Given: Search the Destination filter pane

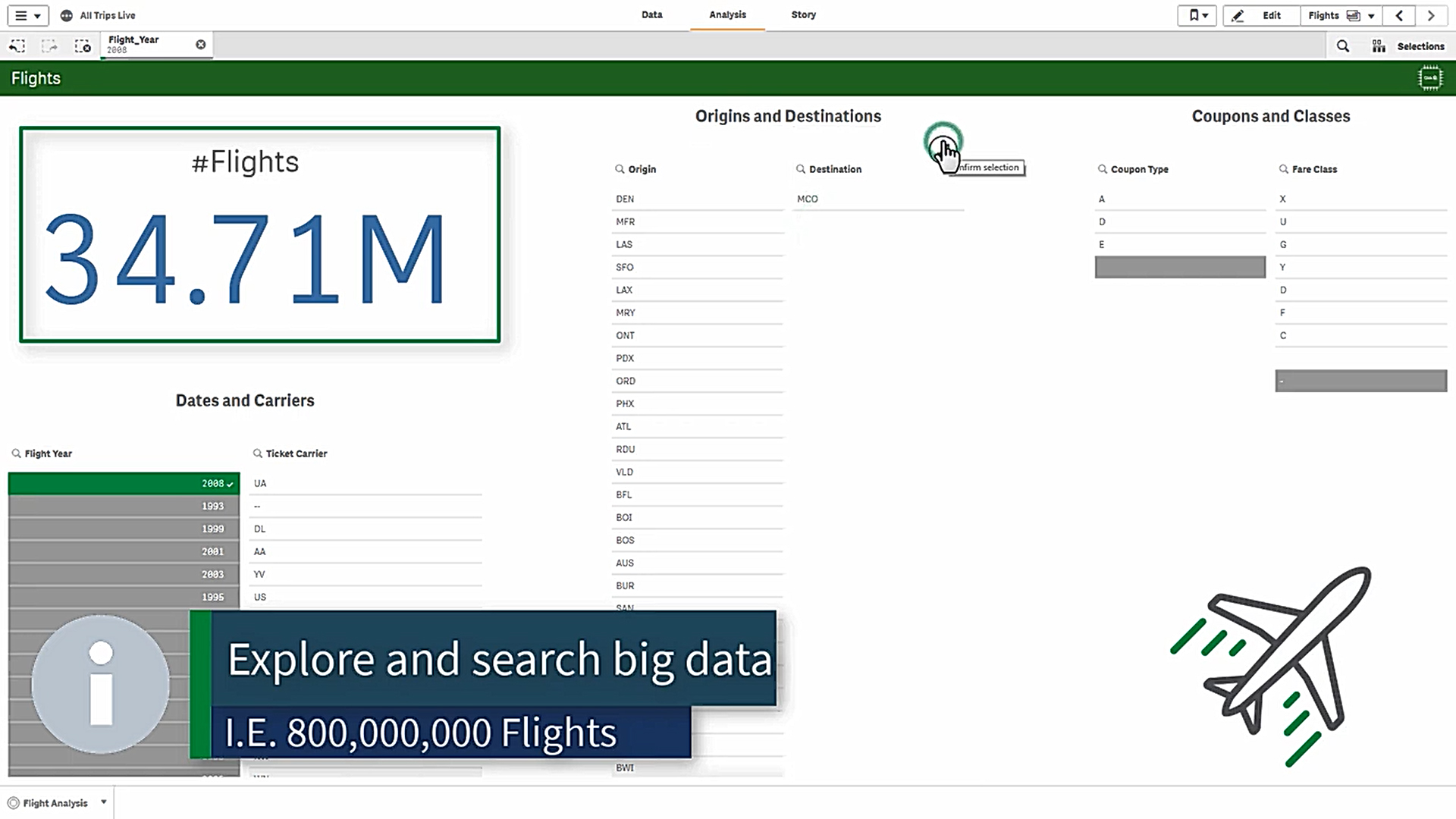Looking at the screenshot, I should [x=800, y=169].
